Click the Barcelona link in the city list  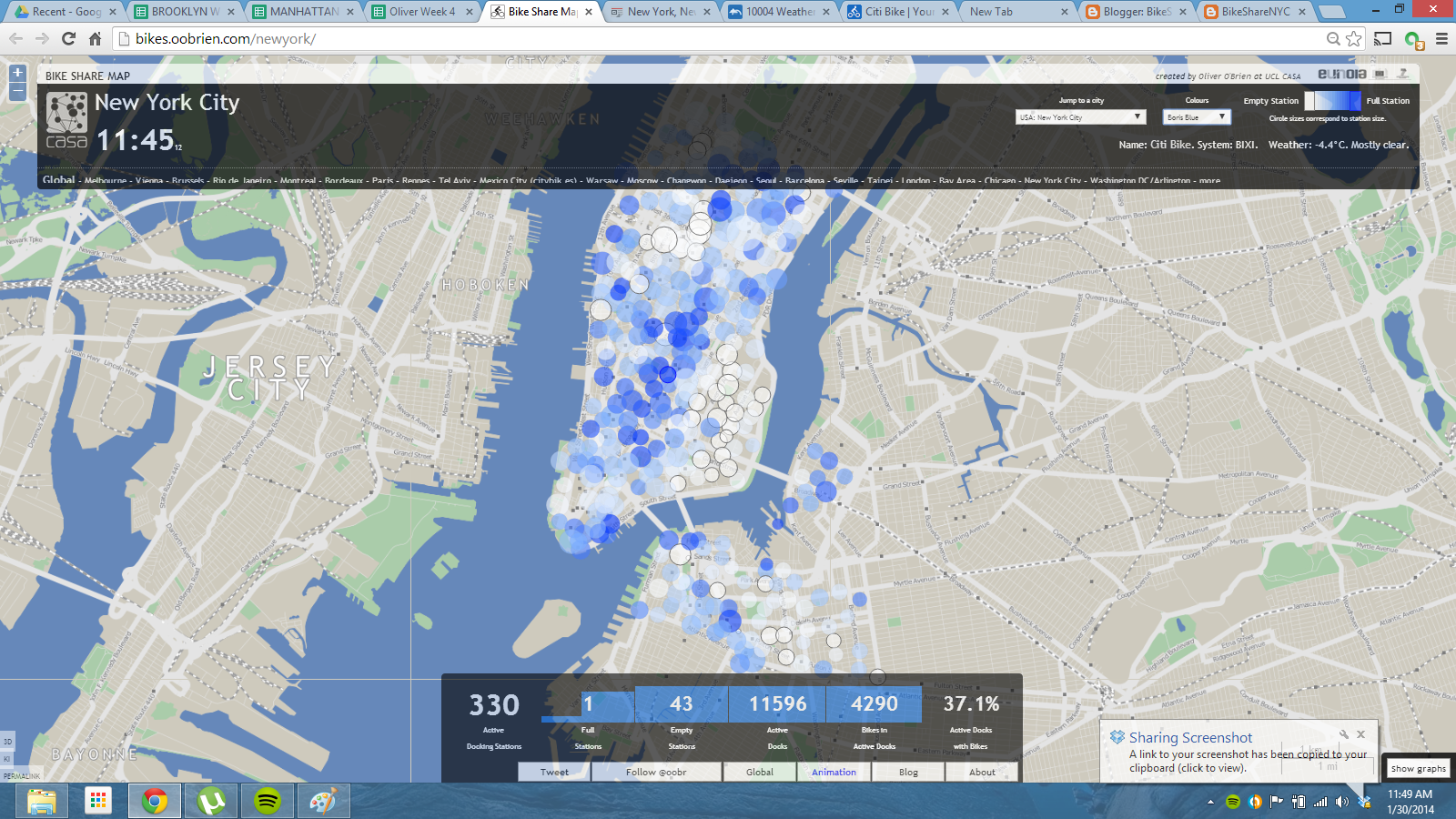click(804, 181)
